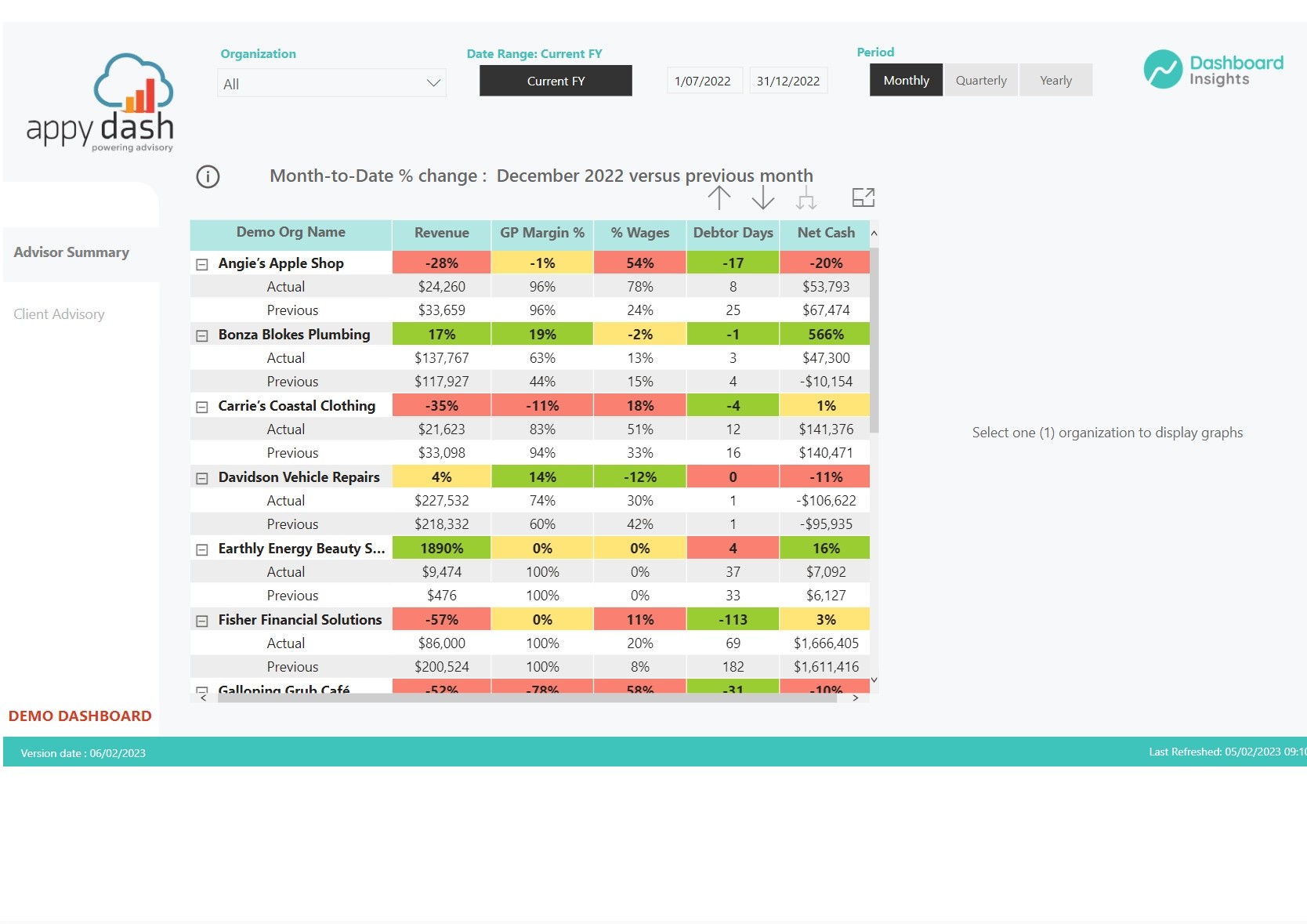Switch period to Quarterly
This screenshot has width=1307, height=924.
(x=981, y=81)
